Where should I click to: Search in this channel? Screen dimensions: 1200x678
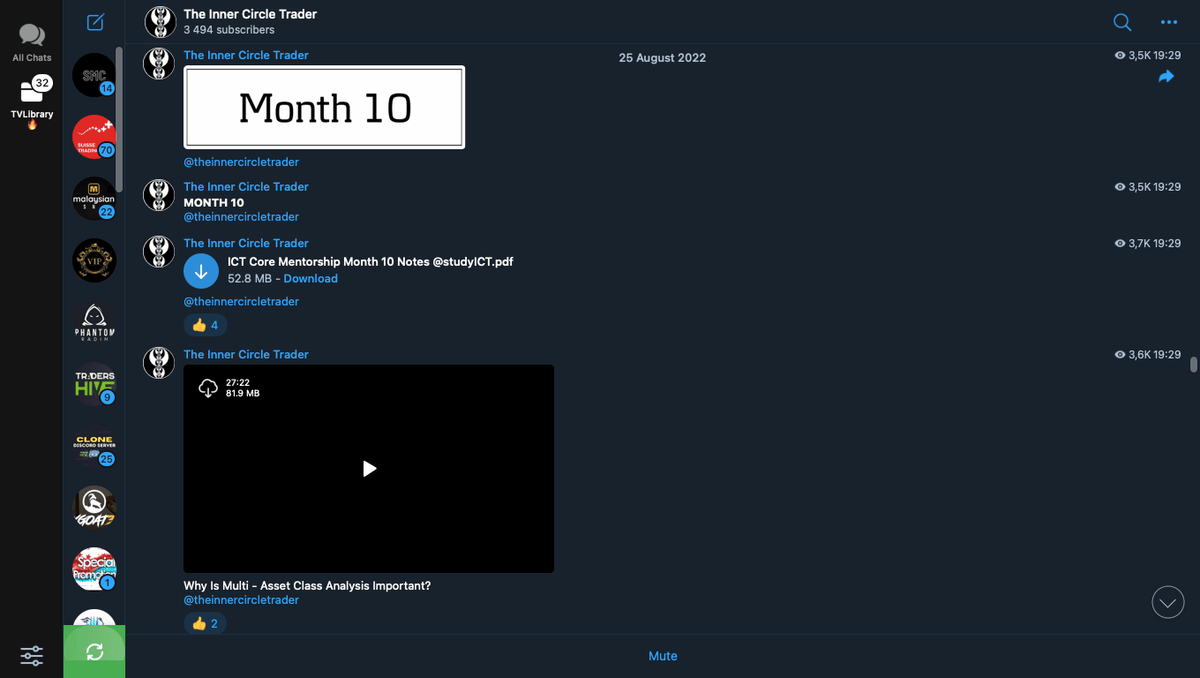tap(1123, 22)
